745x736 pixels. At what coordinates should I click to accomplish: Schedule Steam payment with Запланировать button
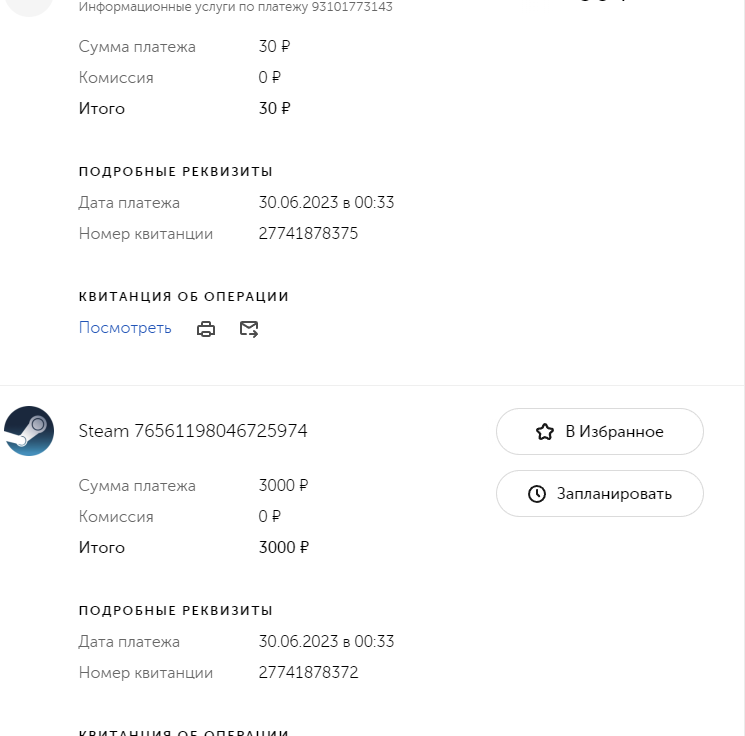point(600,494)
